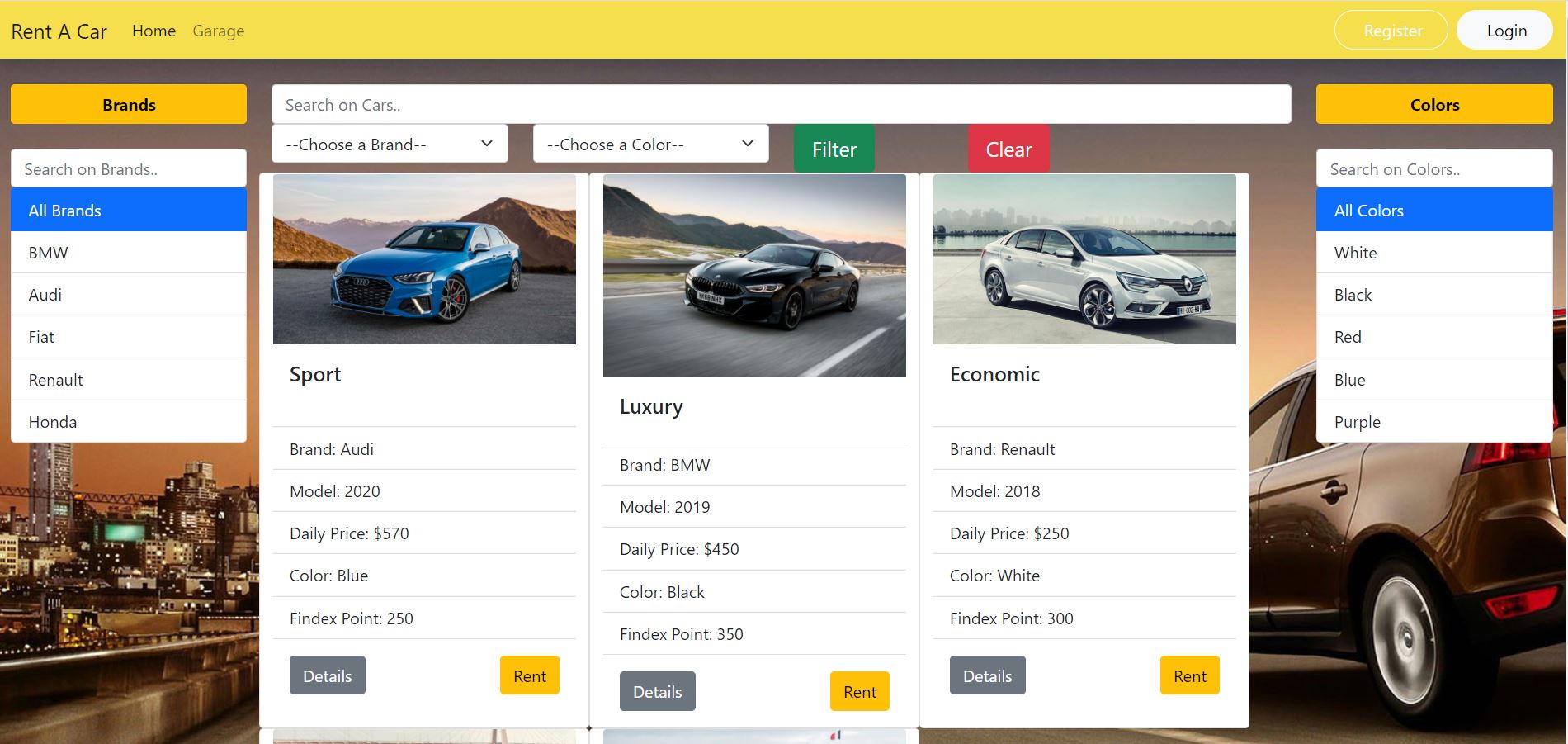Select Honda in the Brands list

[129, 421]
